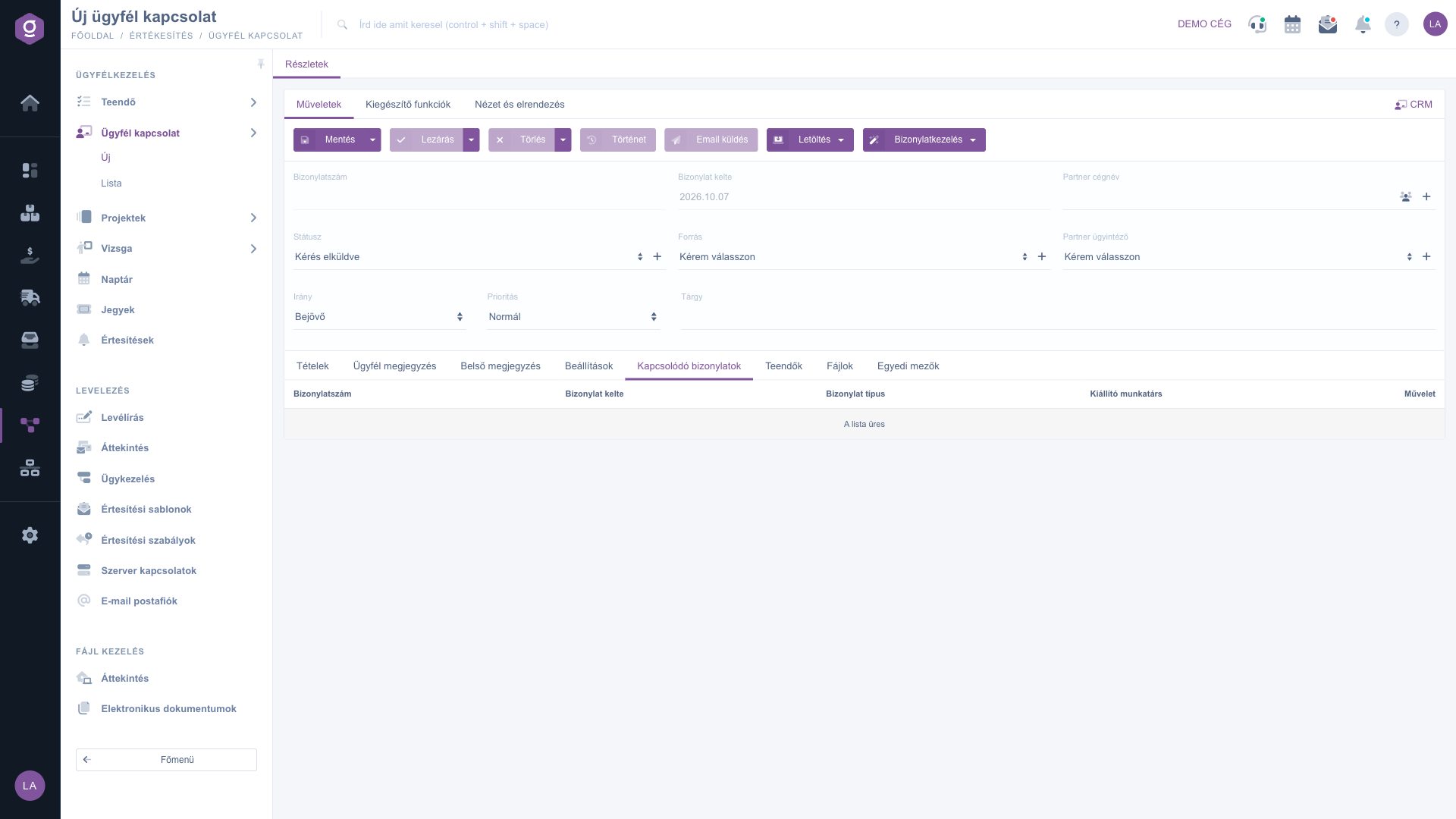Click the Mentés save button

pyautogui.click(x=329, y=140)
